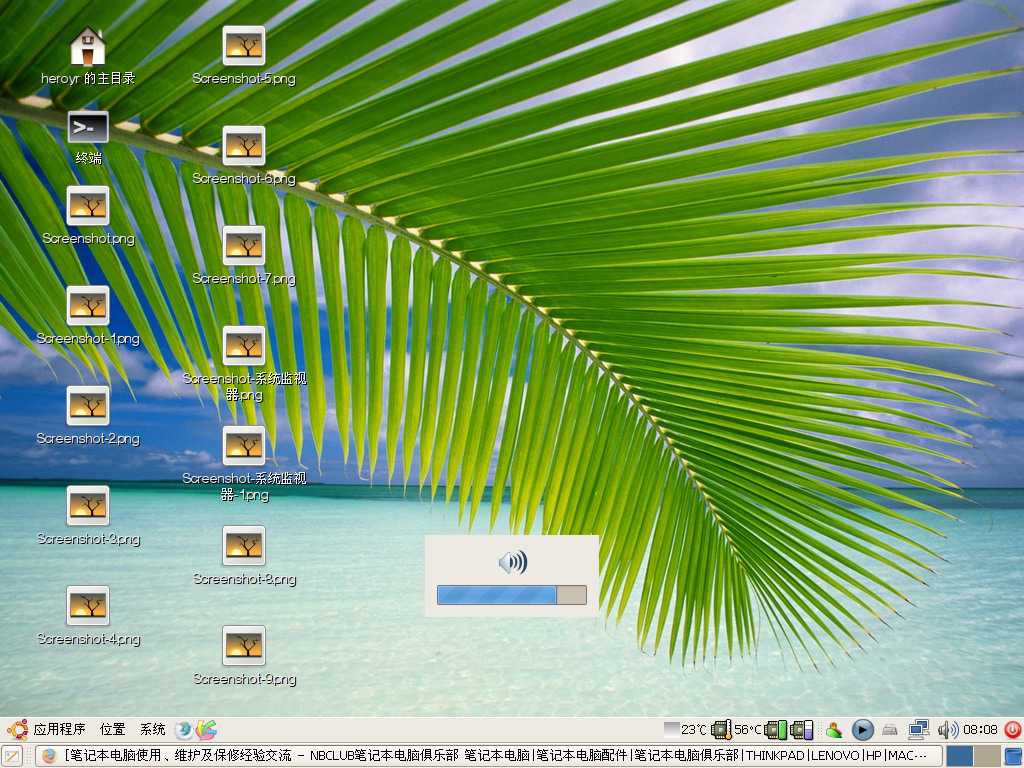
Task: Select the Screenshot-5.png desktop file
Action: (244, 47)
